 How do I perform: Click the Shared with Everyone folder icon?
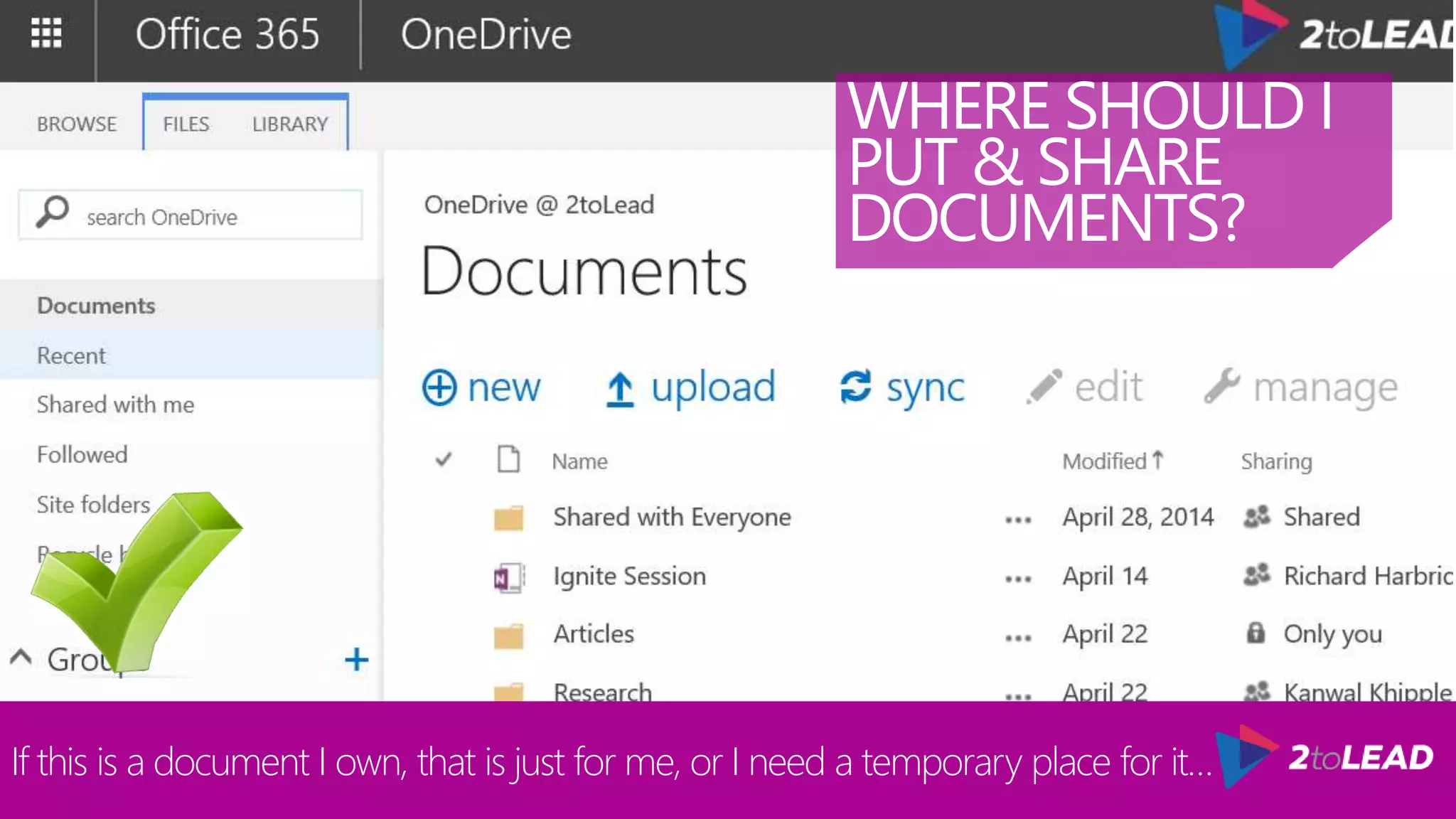click(x=508, y=518)
